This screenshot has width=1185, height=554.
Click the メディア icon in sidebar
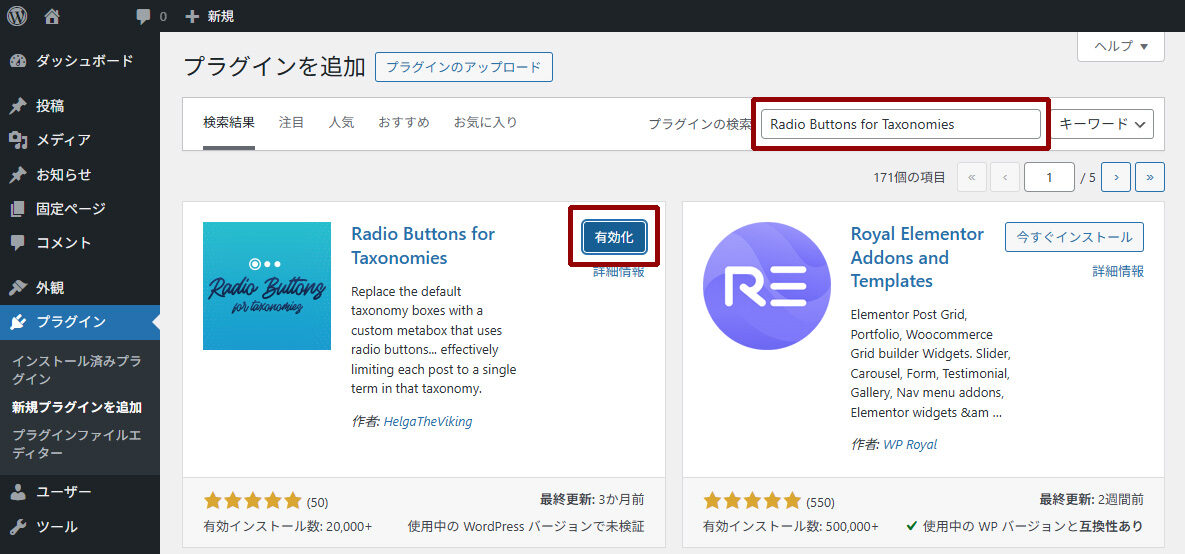18,140
